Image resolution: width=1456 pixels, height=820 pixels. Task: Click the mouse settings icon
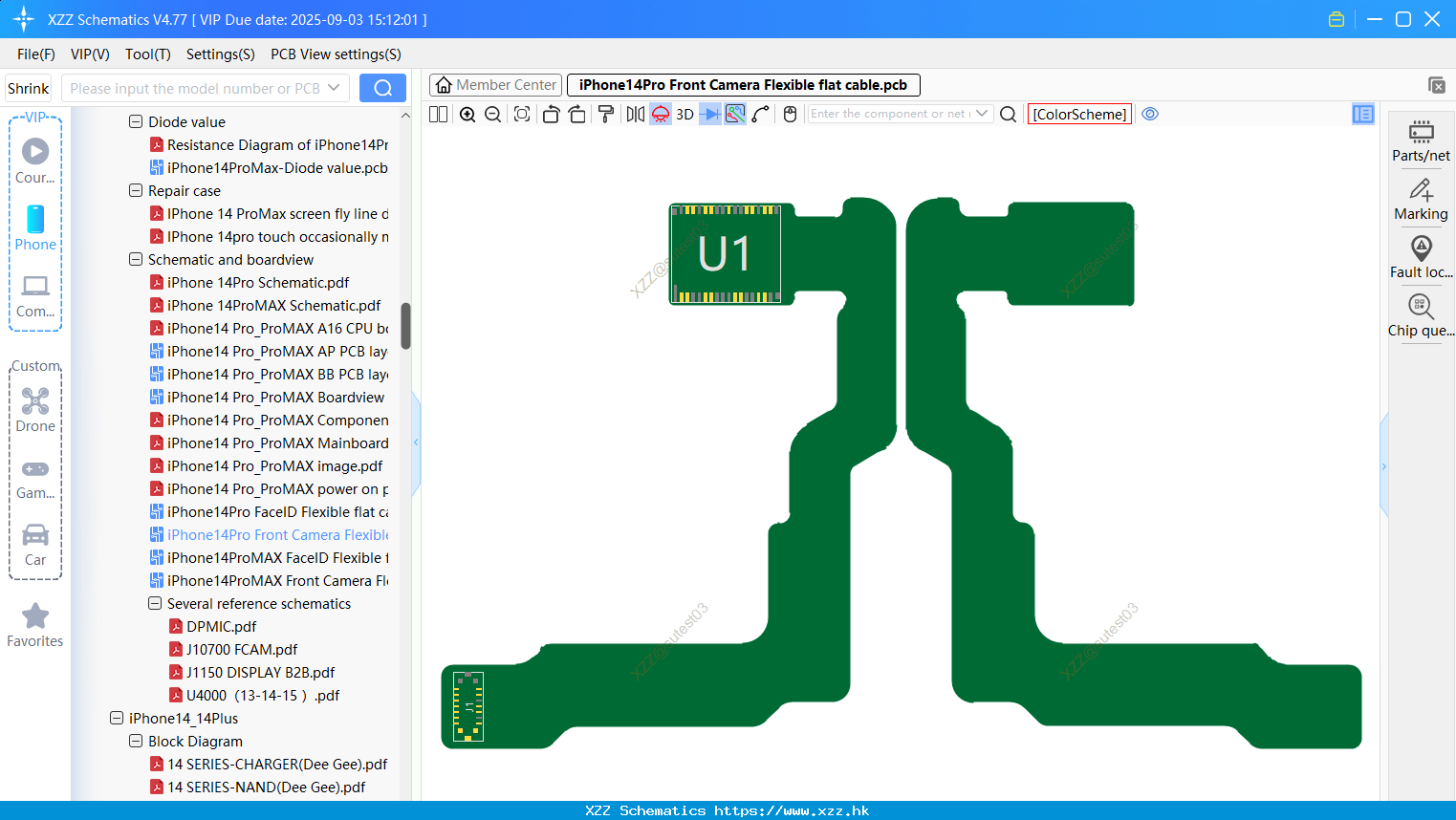click(790, 114)
